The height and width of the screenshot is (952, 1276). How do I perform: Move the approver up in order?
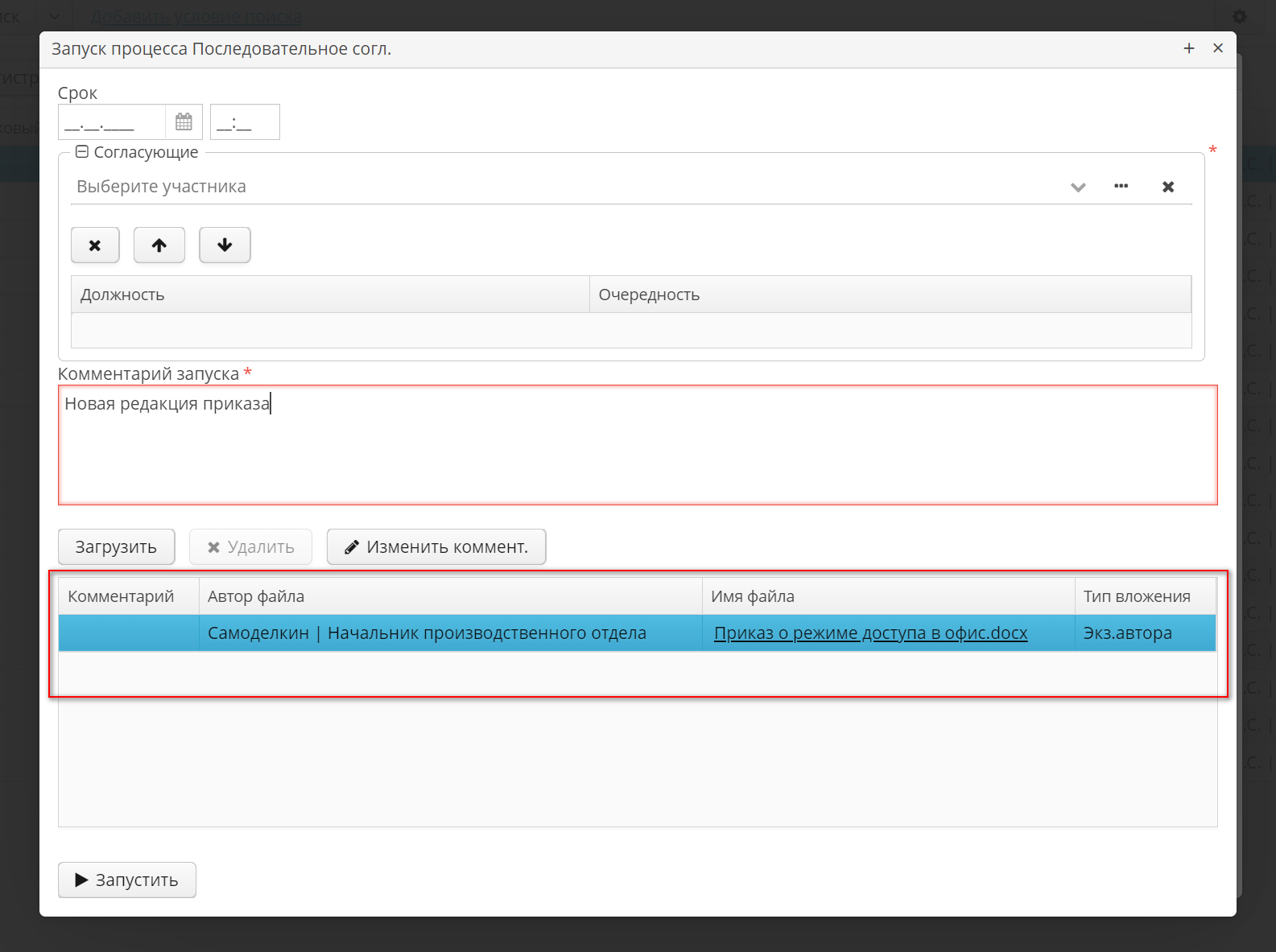click(x=159, y=245)
